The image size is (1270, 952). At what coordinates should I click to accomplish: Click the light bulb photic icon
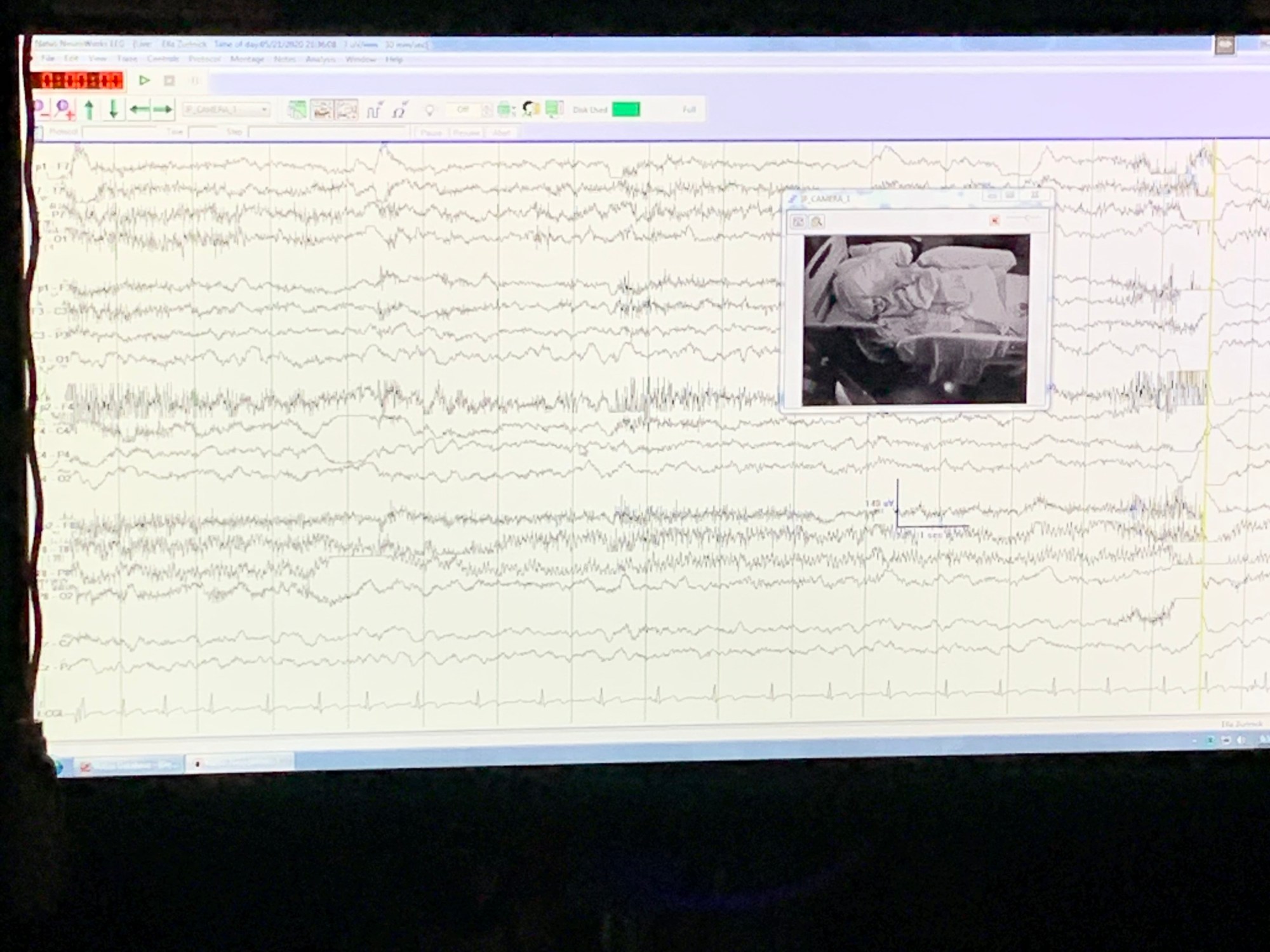click(430, 110)
